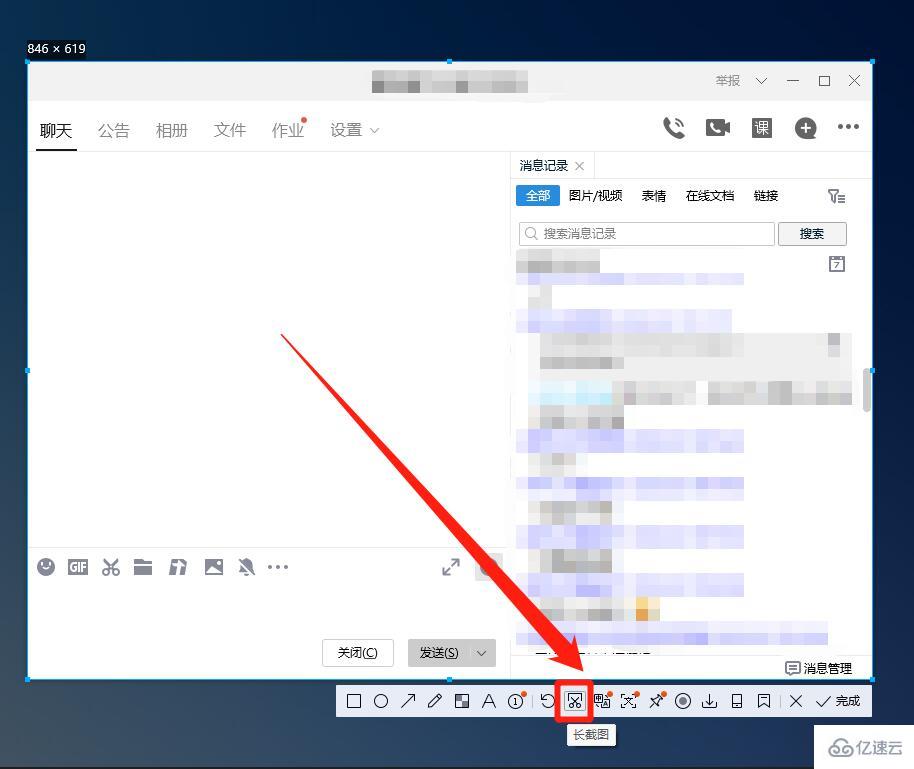914x769 pixels.
Task: Click the message history scrollbar
Action: tap(867, 389)
